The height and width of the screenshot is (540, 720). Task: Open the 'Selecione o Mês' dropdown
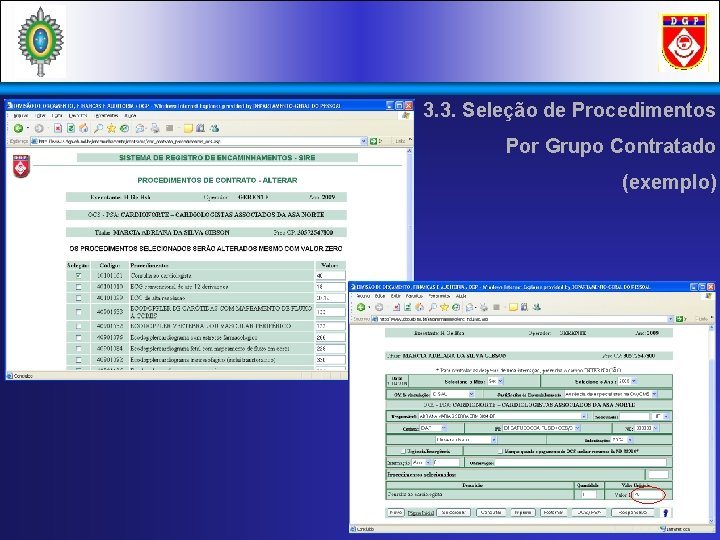(495, 381)
